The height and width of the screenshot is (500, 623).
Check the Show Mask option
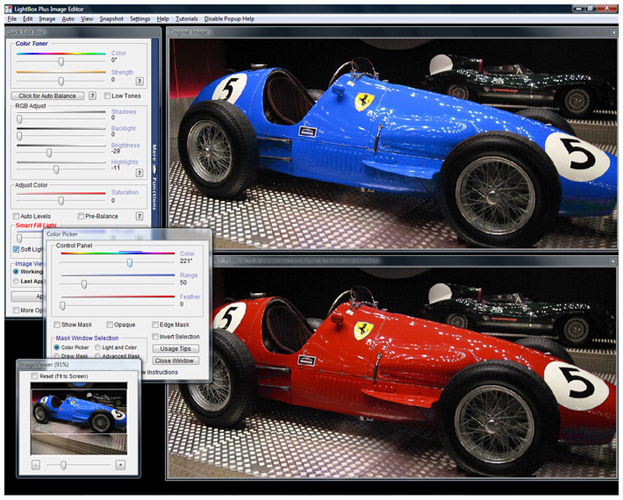tap(58, 324)
